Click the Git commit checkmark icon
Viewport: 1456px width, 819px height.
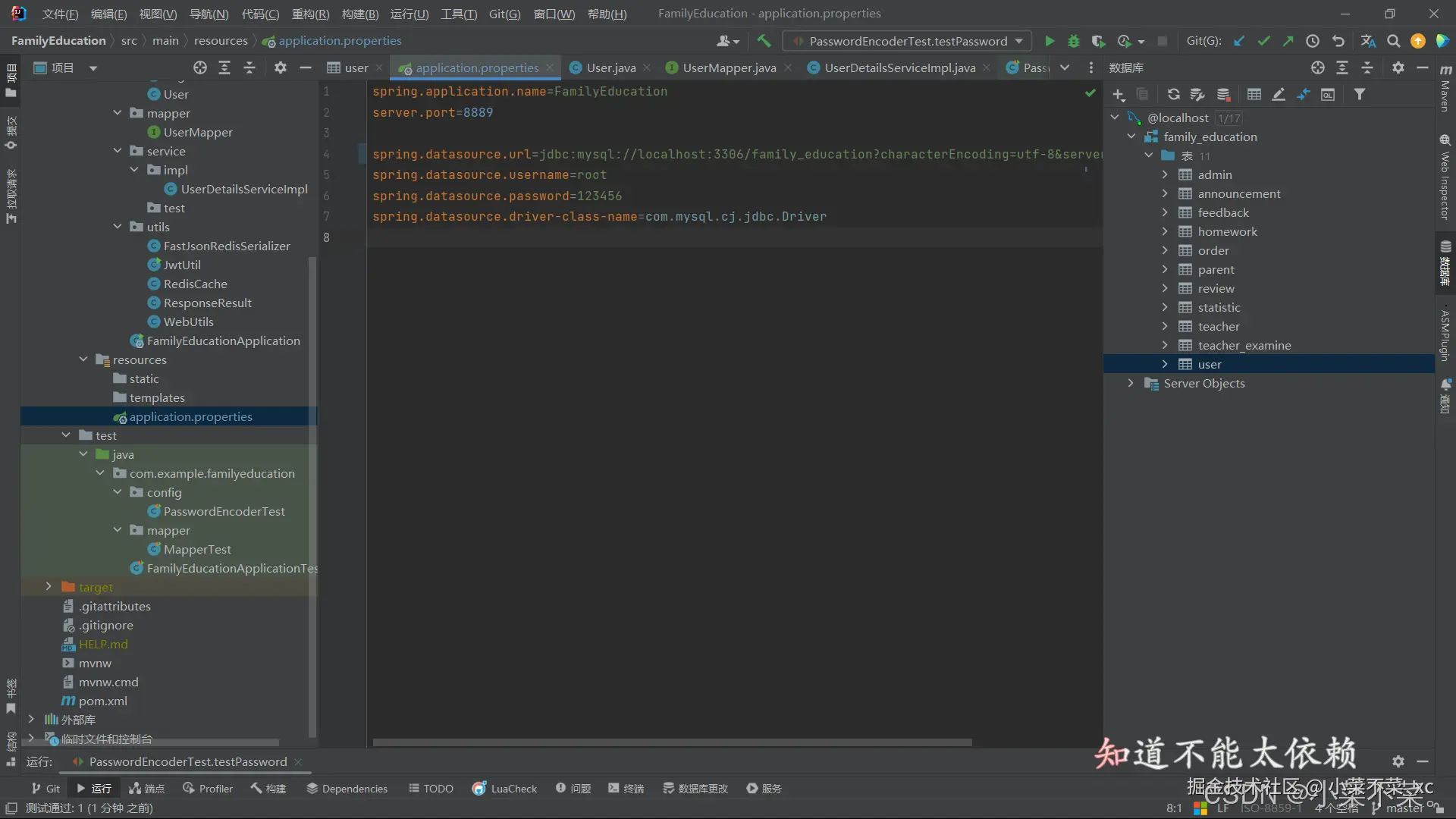coord(1263,41)
